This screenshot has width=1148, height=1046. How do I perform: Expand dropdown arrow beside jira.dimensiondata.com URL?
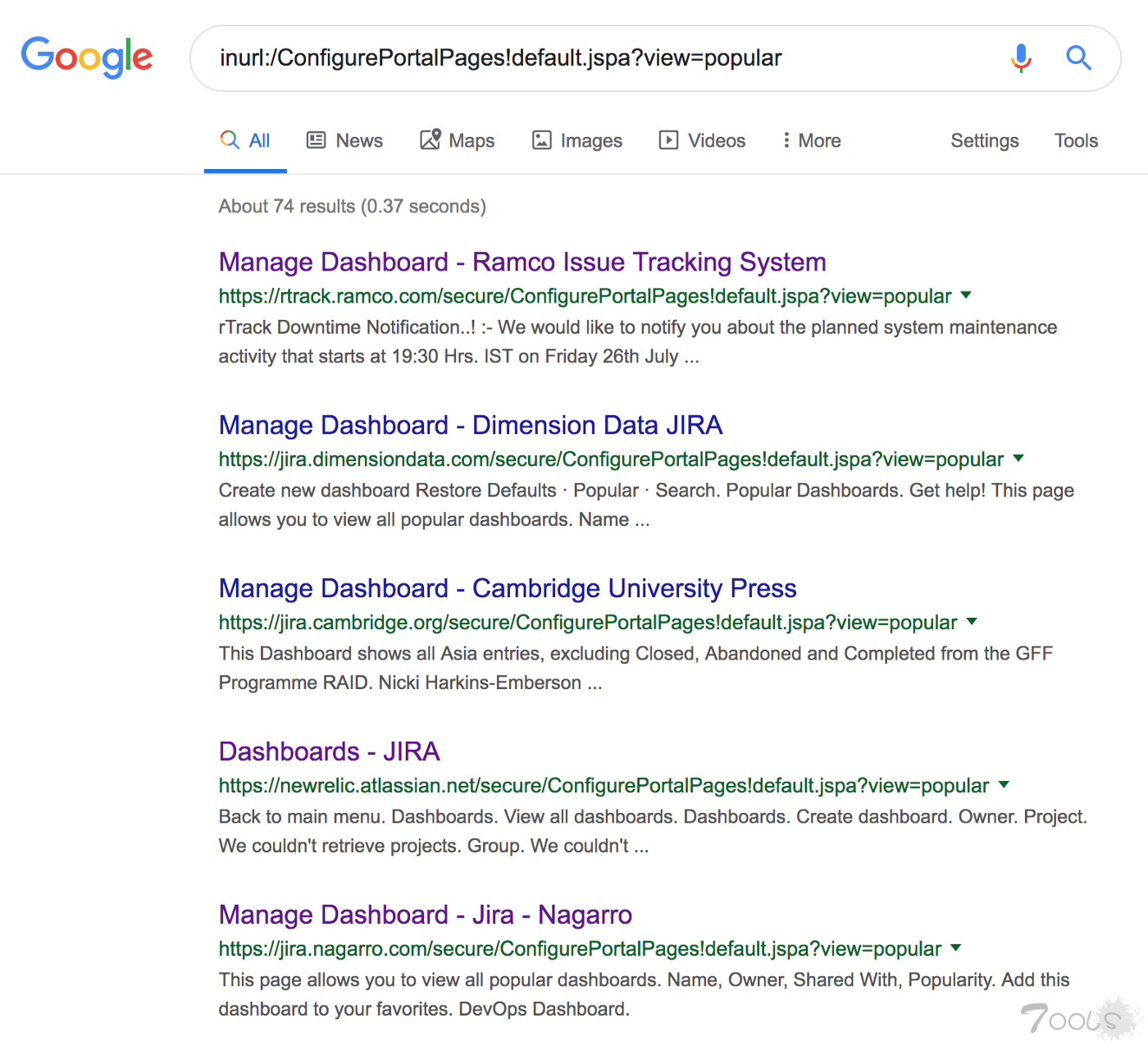pyautogui.click(x=1018, y=459)
